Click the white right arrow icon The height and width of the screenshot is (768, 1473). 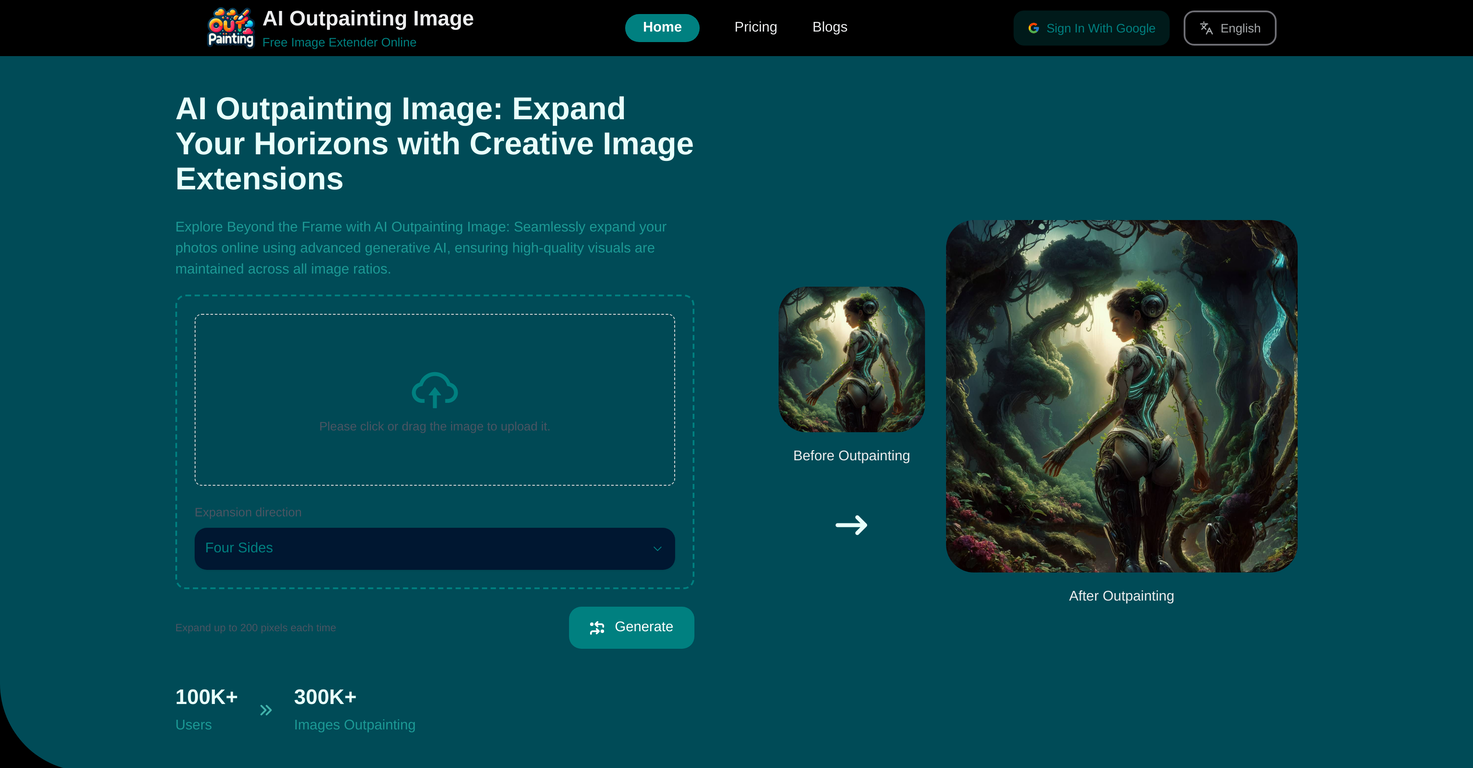pos(851,525)
